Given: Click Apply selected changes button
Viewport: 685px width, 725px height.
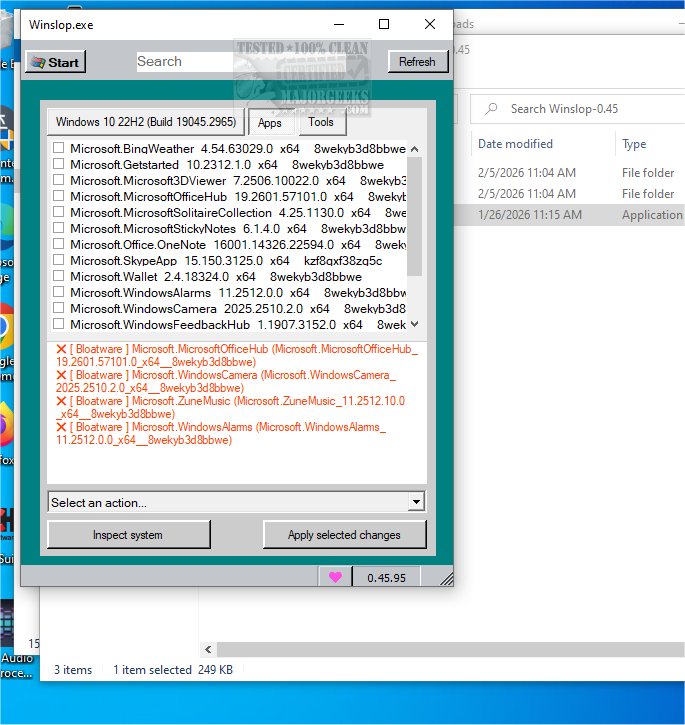Looking at the screenshot, I should (x=344, y=535).
